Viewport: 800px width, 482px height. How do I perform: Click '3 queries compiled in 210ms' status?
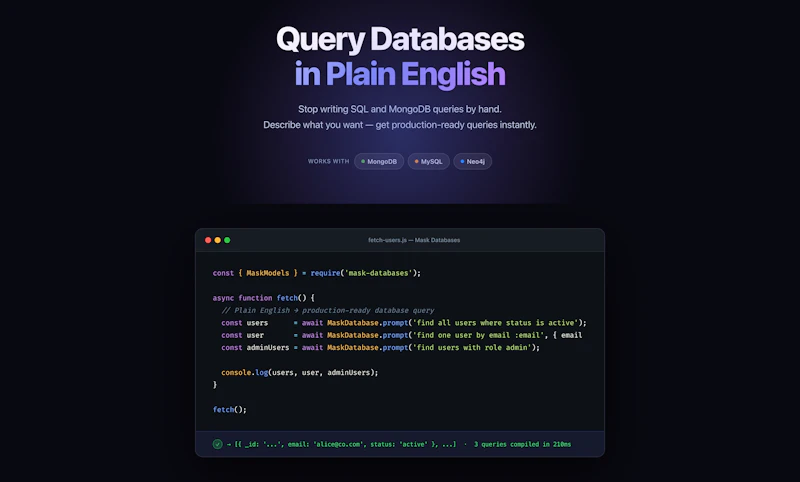pyautogui.click(x=522, y=444)
